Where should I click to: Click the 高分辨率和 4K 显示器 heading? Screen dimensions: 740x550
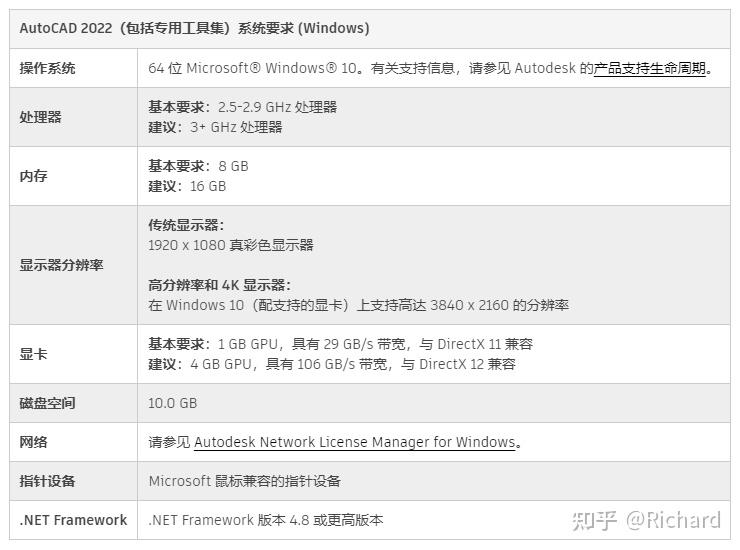point(219,285)
